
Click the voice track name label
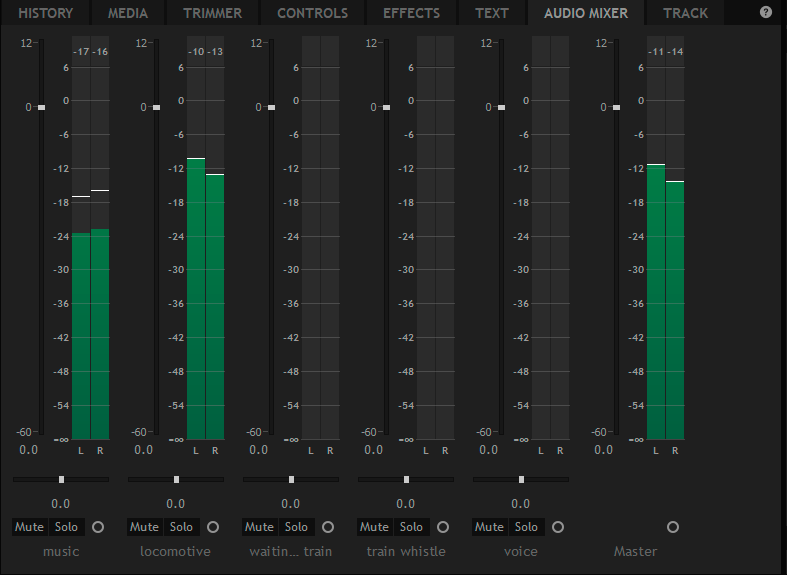pos(521,551)
